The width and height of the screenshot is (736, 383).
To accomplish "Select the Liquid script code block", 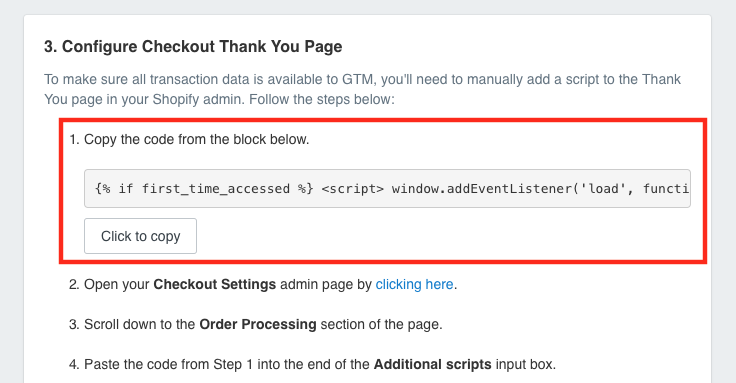I will (x=387, y=189).
